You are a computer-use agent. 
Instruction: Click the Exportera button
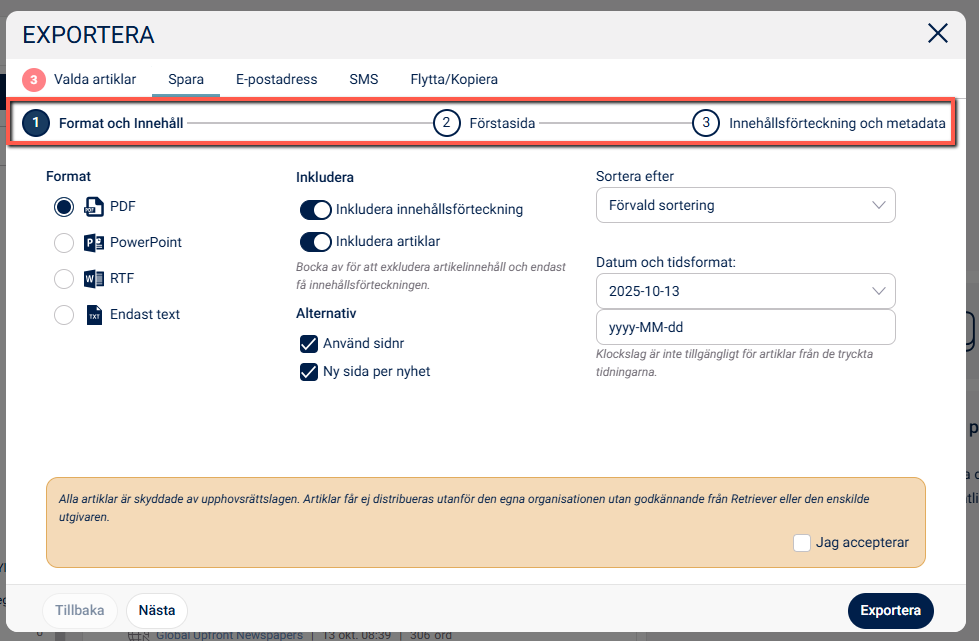click(x=890, y=610)
